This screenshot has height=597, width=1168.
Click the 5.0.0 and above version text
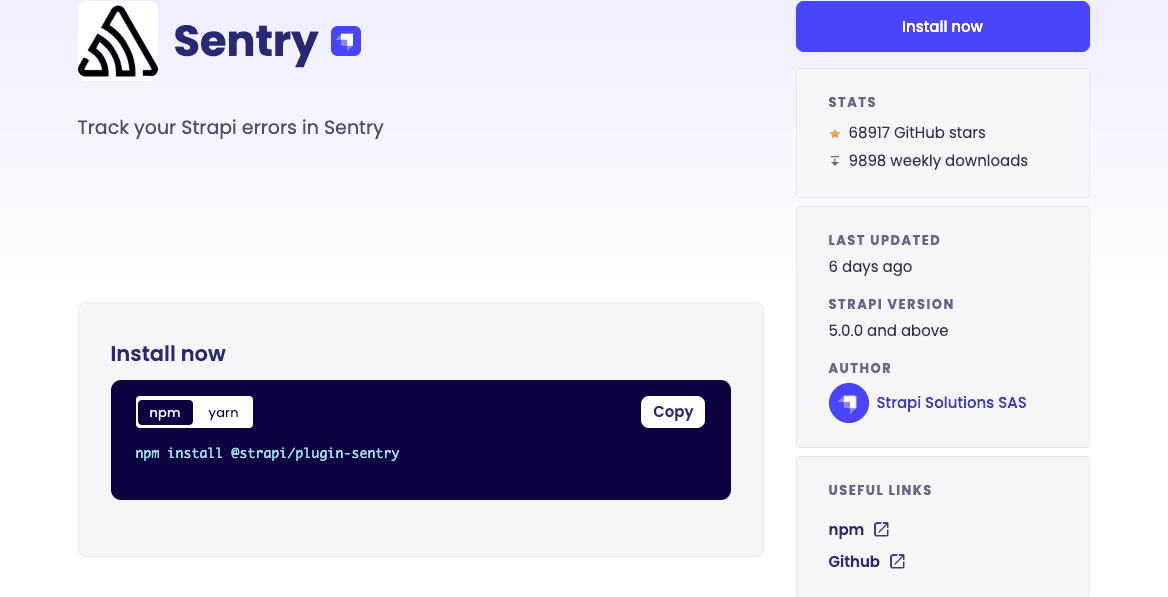click(888, 331)
